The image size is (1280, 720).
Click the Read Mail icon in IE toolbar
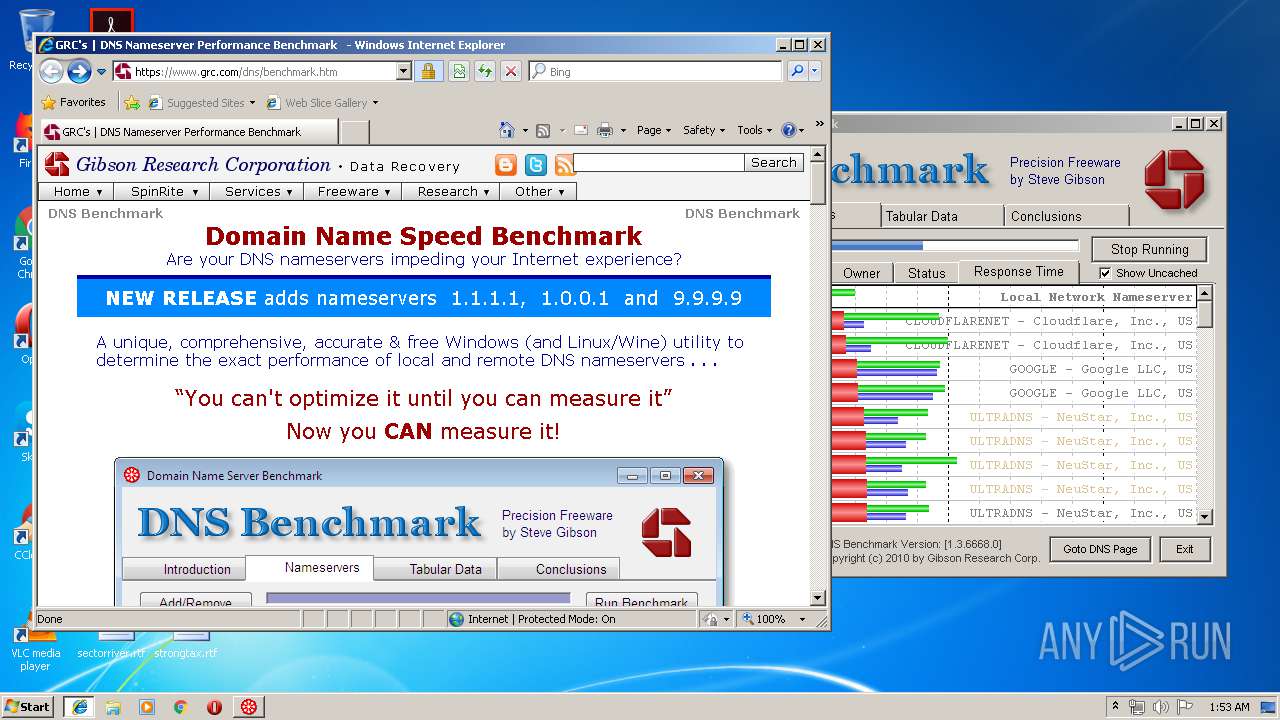[580, 130]
